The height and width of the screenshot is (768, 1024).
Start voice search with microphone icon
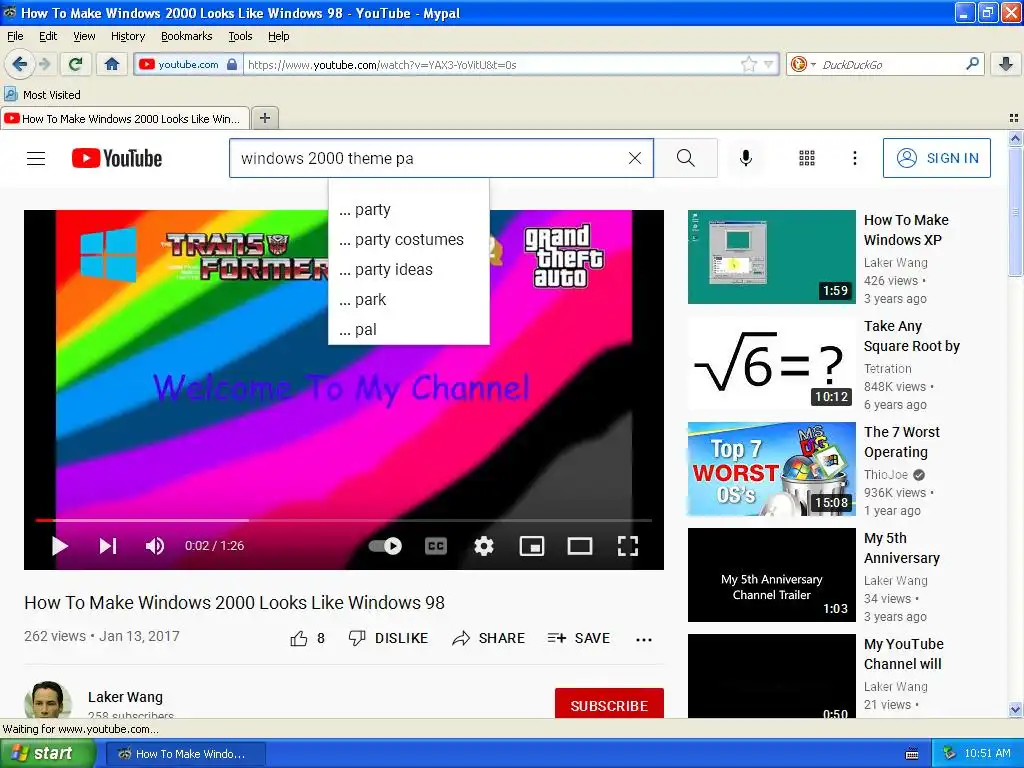[x=746, y=158]
